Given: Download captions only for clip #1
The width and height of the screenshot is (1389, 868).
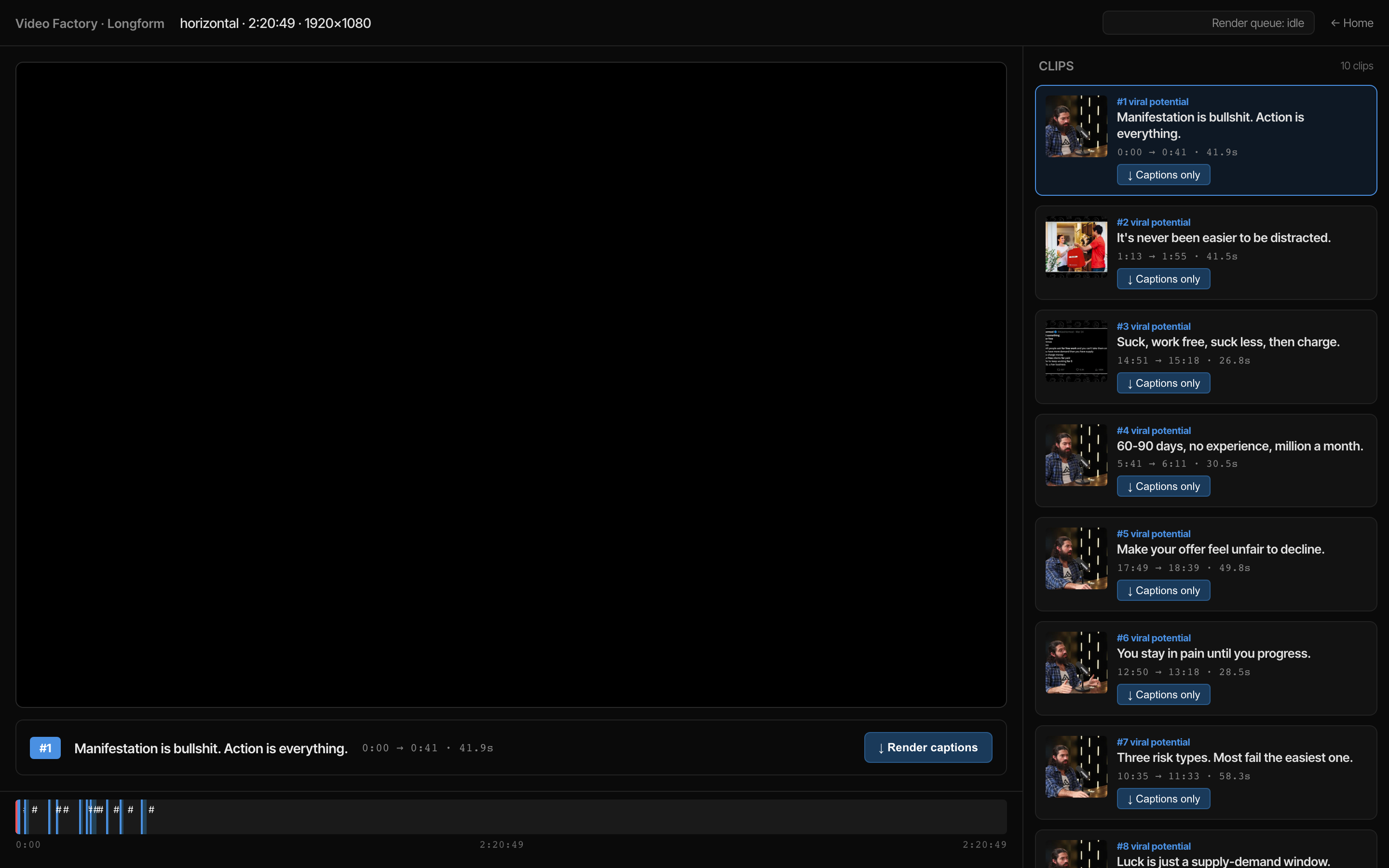Looking at the screenshot, I should click(x=1163, y=175).
